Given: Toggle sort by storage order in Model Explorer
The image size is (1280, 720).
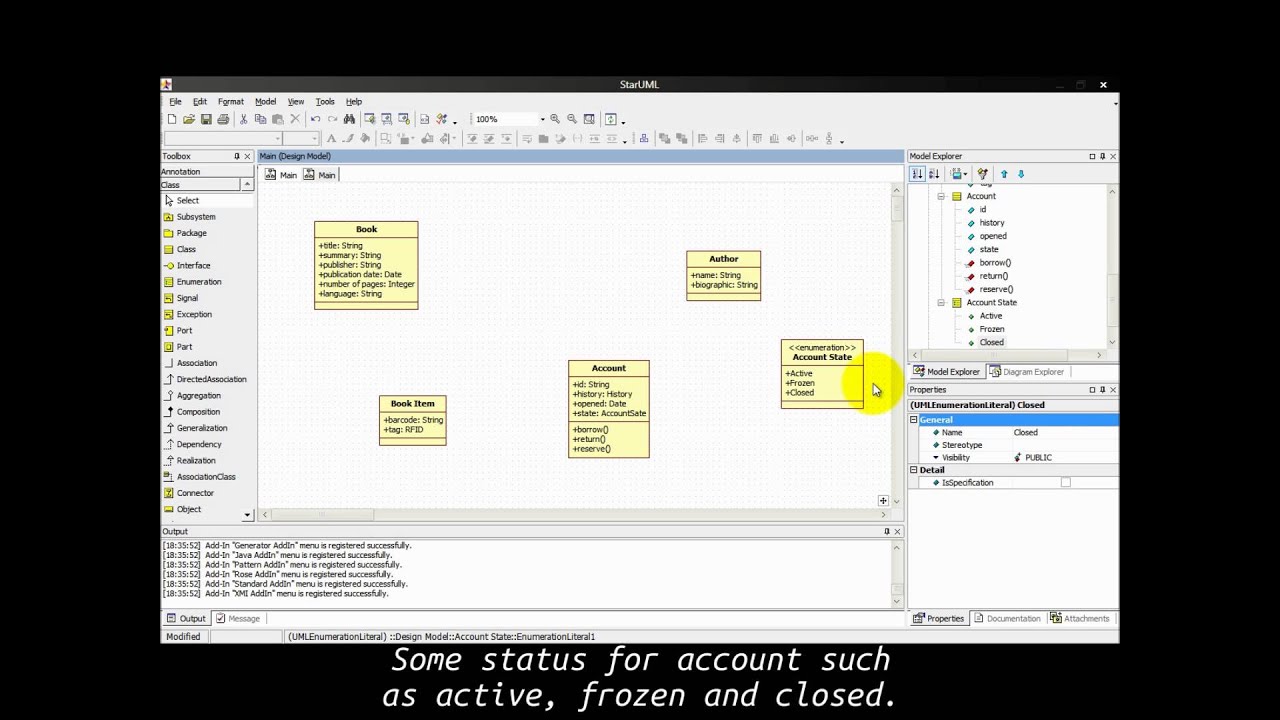Looking at the screenshot, I should coord(917,174).
